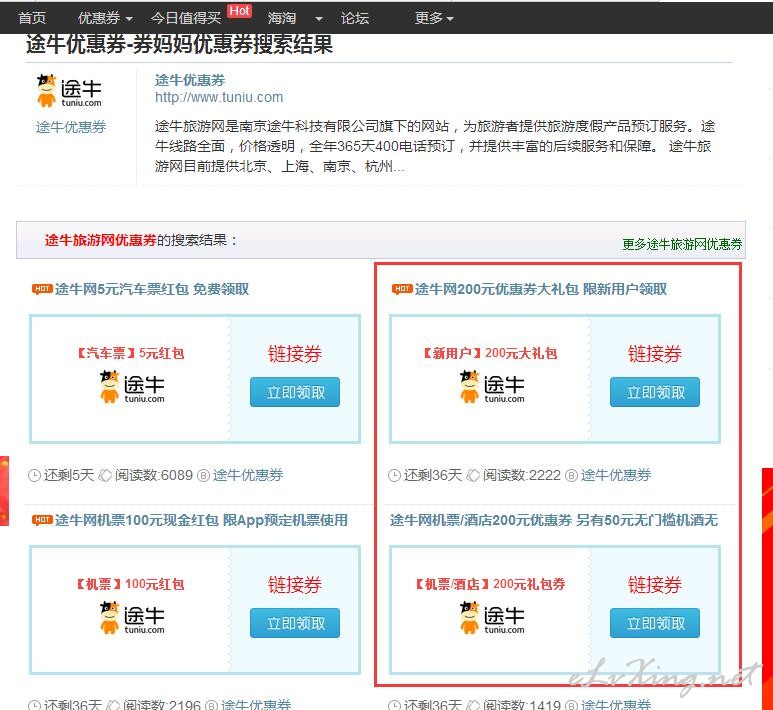The width and height of the screenshot is (773, 710).
Task: Open 途牛优惠券 link after 阅读数:2222
Action: [616, 475]
